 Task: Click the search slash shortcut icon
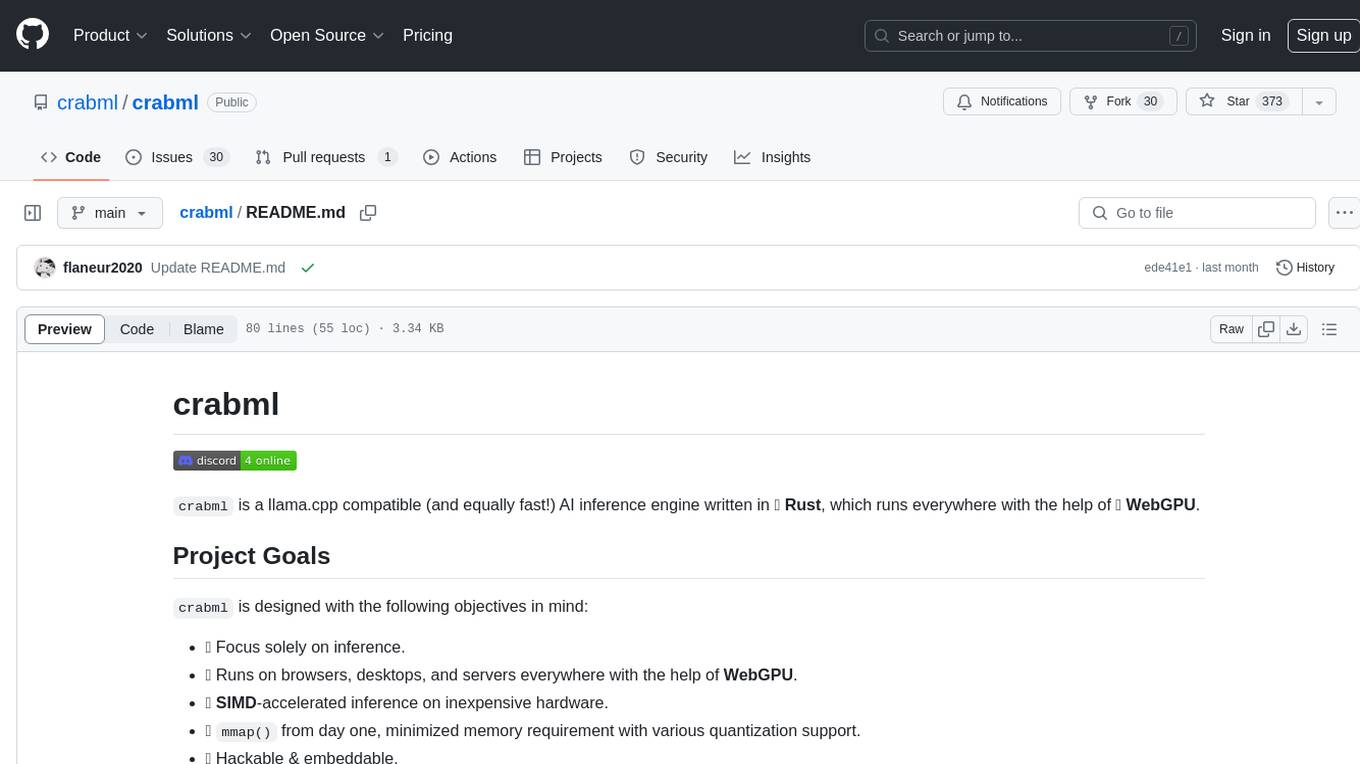pos(1180,36)
